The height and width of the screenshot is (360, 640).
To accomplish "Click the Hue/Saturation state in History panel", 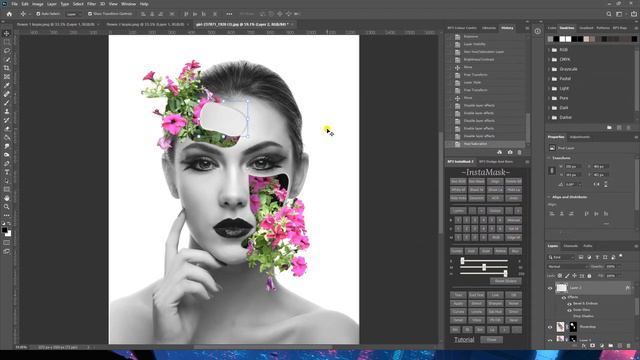I will click(475, 144).
